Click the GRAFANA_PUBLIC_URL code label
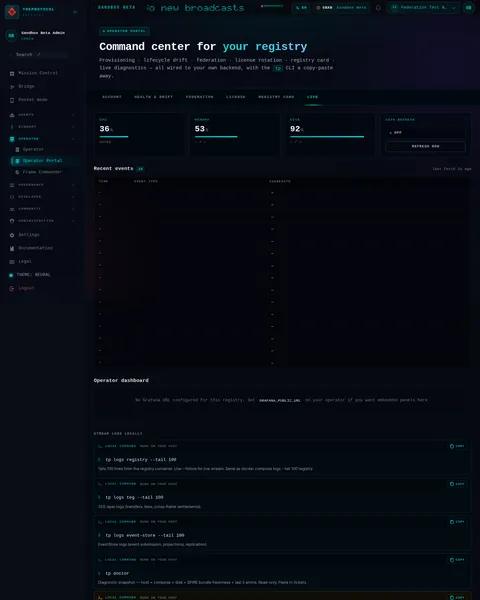The height and width of the screenshot is (600, 480). pos(280,400)
